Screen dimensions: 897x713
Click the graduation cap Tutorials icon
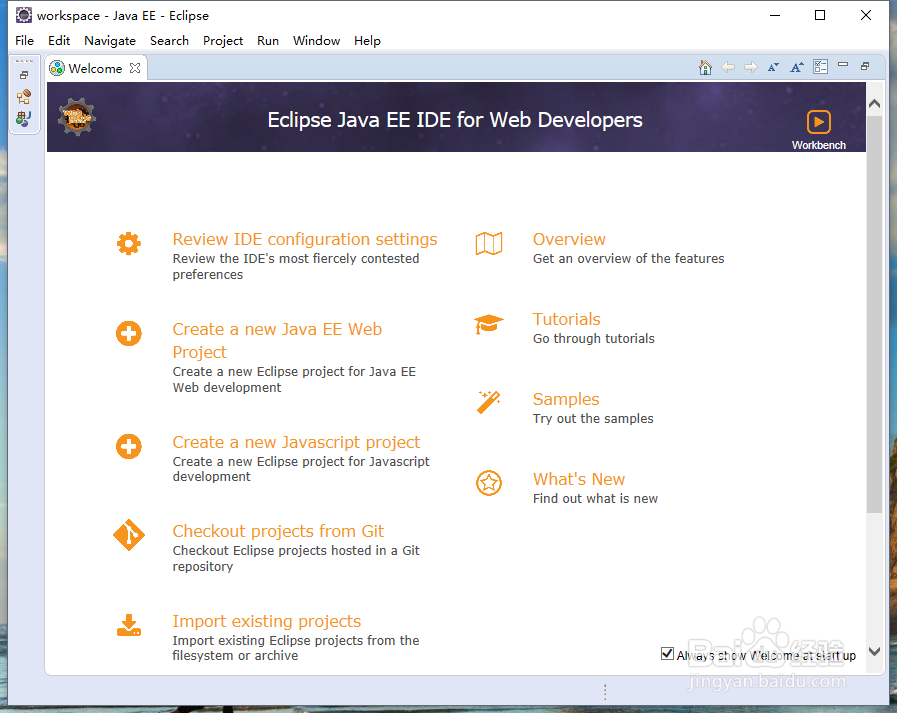[x=489, y=324]
